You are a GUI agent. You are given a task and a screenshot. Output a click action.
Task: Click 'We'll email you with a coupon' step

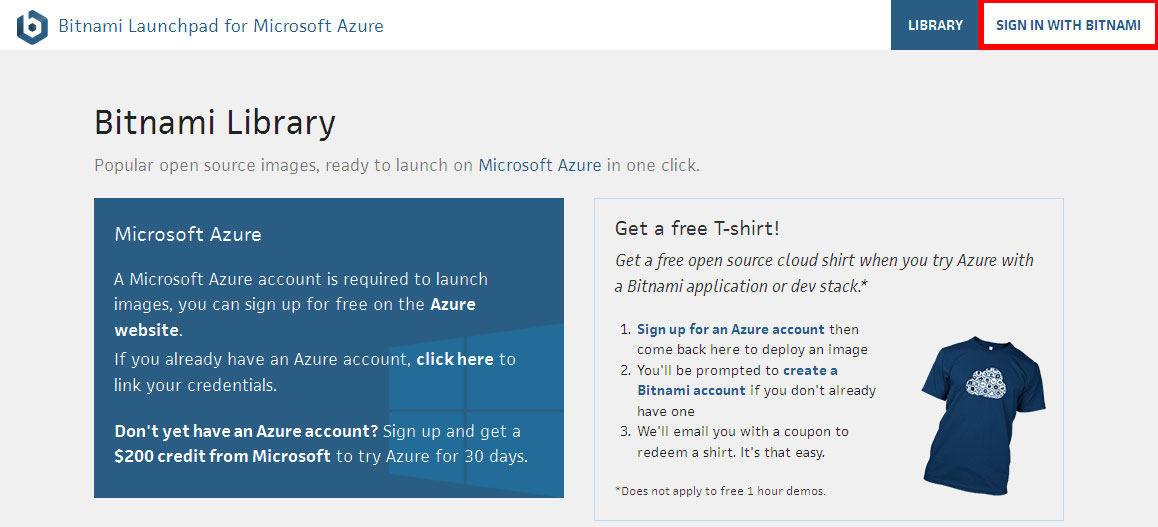pos(743,441)
